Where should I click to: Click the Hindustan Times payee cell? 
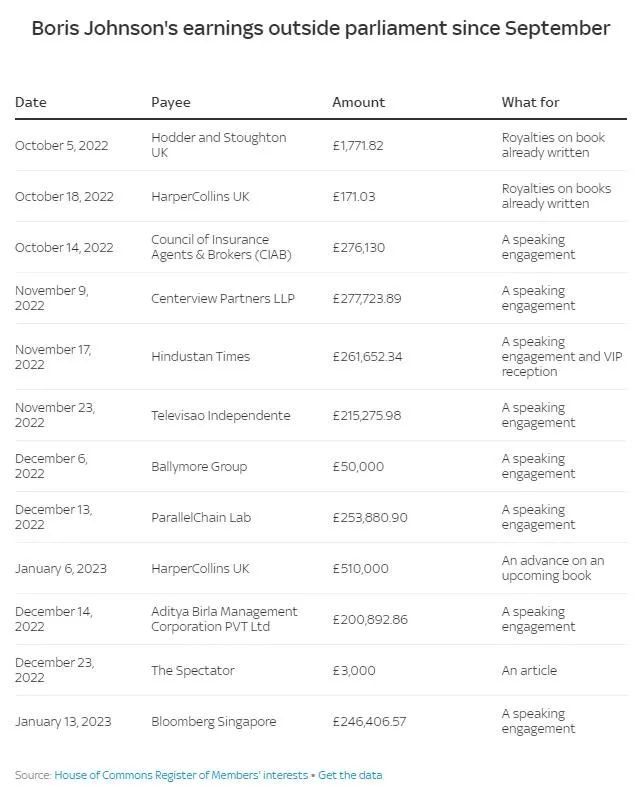tap(201, 357)
